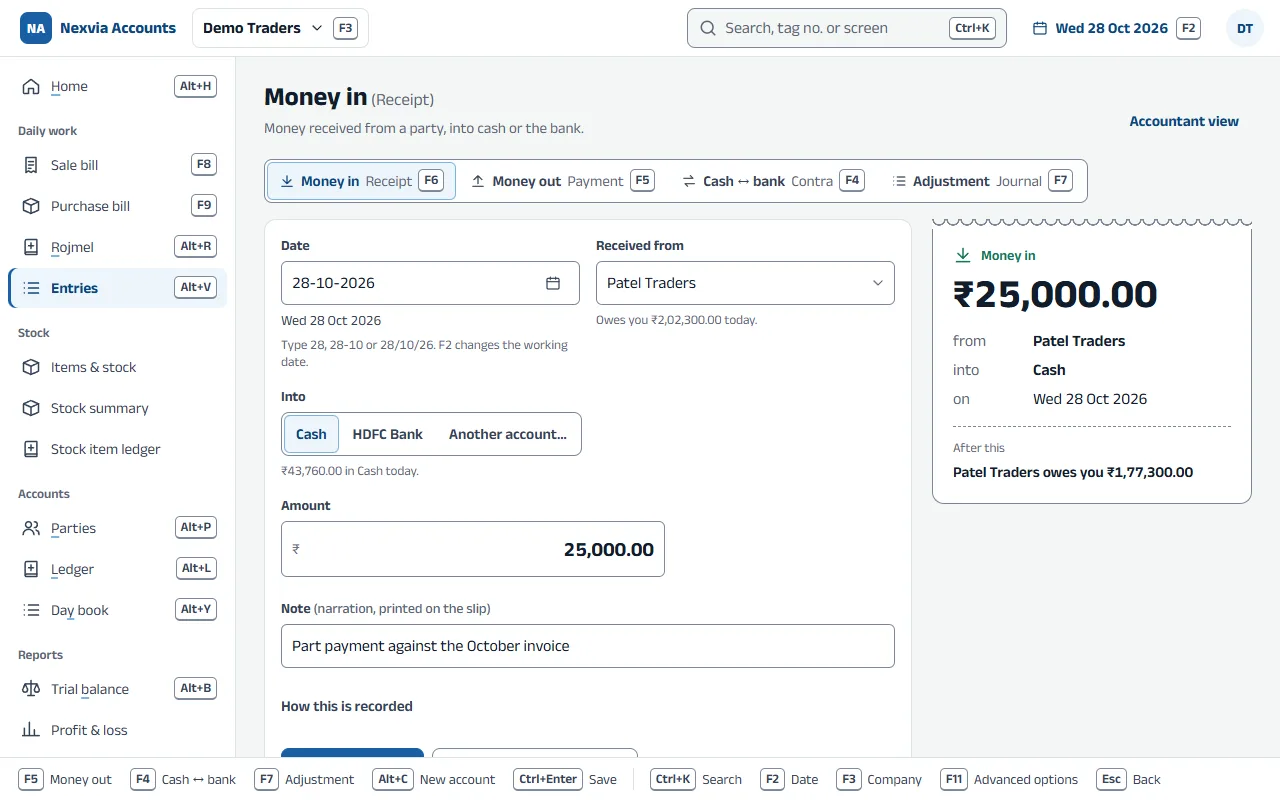The height and width of the screenshot is (800, 1280).
Task: Open Stock item ledger icon
Action: pos(31,449)
